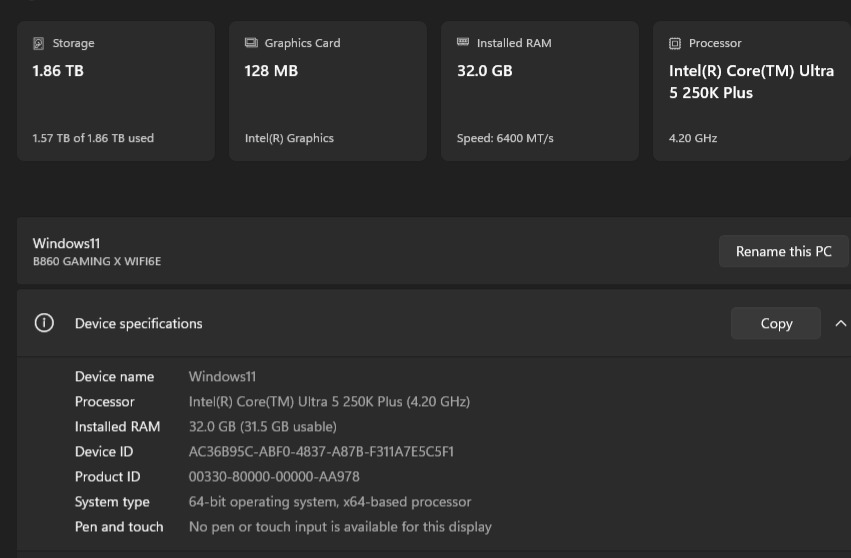Screen dimensions: 851x558
Task: Click the Storage disk icon
Action: 39,43
